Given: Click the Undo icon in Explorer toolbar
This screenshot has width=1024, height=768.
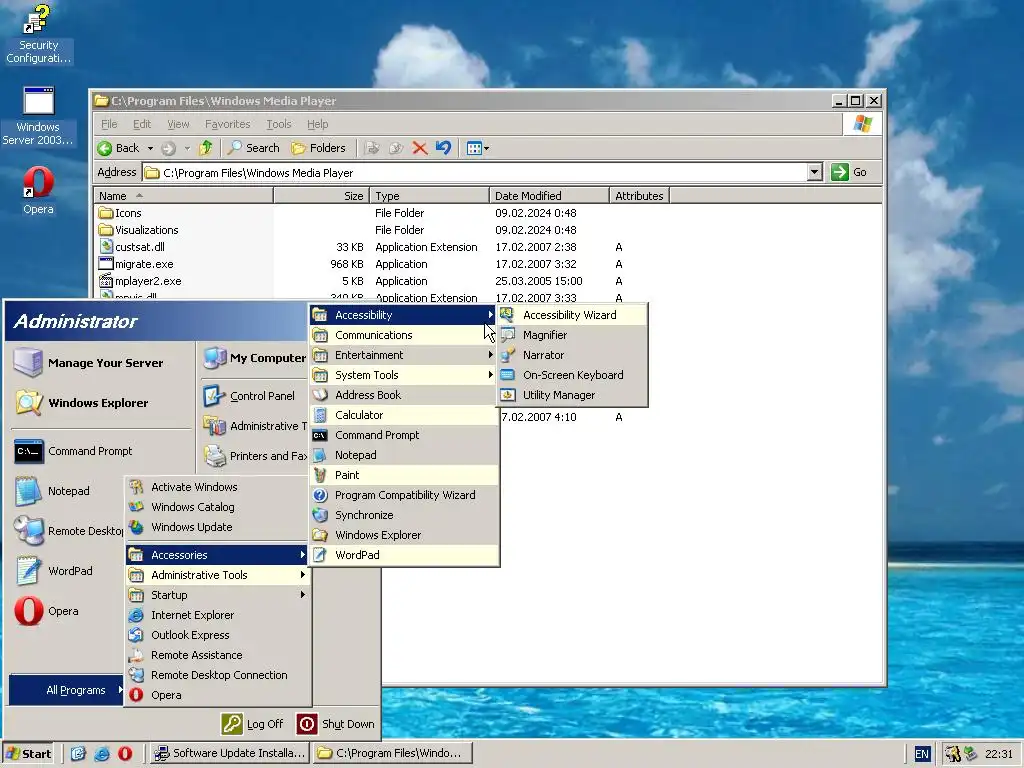Looking at the screenshot, I should point(443,148).
